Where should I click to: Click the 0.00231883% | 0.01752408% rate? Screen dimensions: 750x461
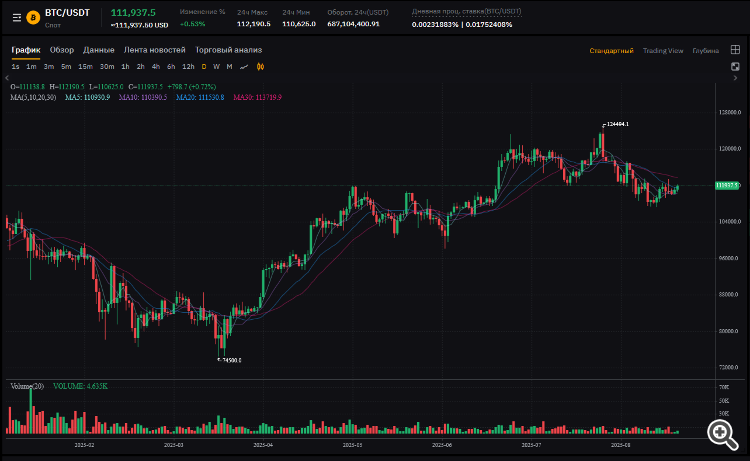[462, 24]
